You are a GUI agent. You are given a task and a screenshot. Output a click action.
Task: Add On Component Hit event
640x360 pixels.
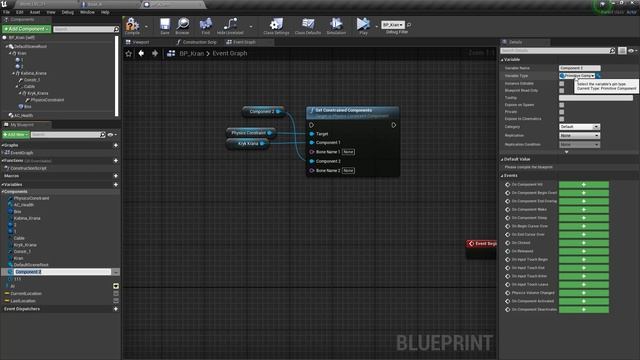(584, 185)
